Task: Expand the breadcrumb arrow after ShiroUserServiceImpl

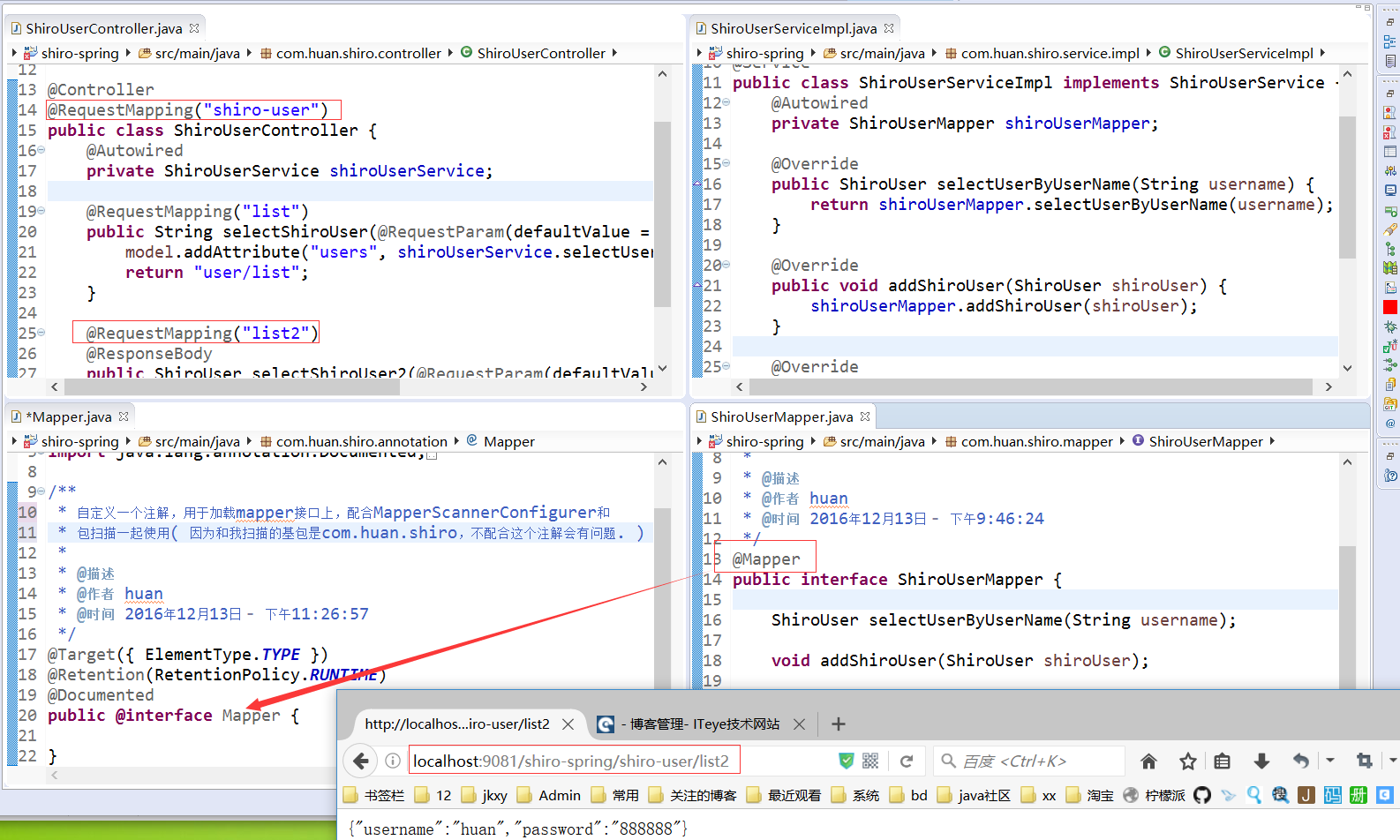Action: [x=1322, y=53]
